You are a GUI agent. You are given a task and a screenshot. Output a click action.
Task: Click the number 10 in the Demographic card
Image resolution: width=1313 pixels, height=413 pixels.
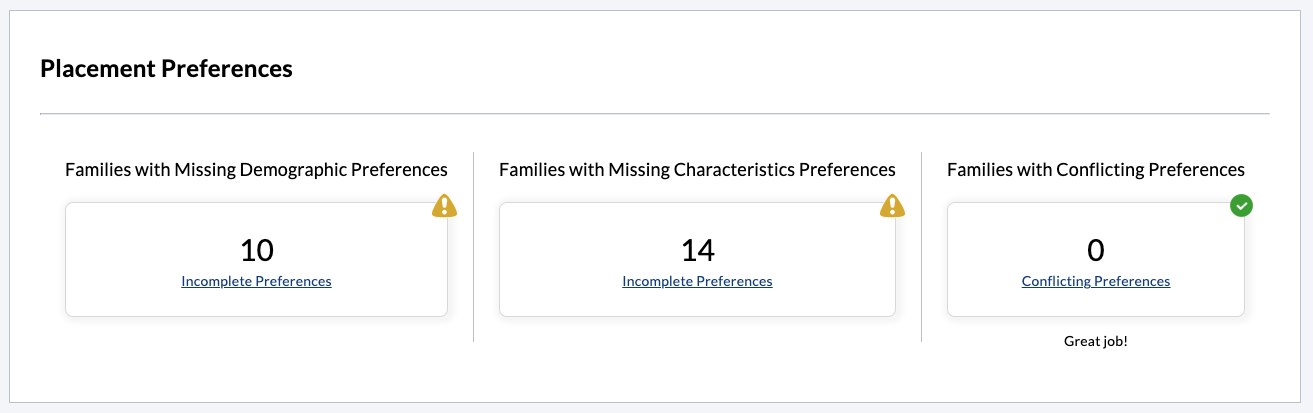point(256,250)
